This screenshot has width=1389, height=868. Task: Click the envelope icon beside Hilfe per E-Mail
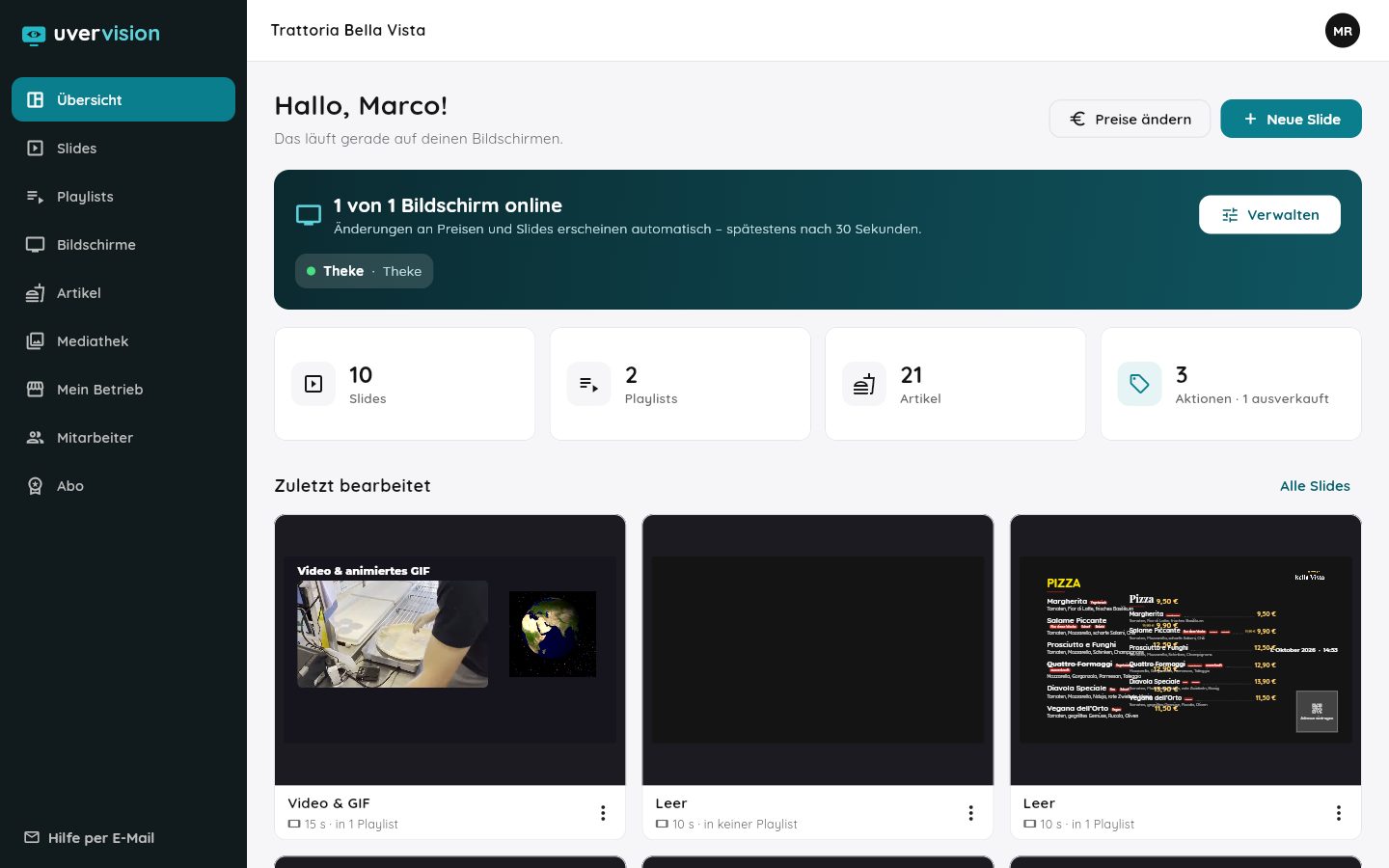point(32,837)
